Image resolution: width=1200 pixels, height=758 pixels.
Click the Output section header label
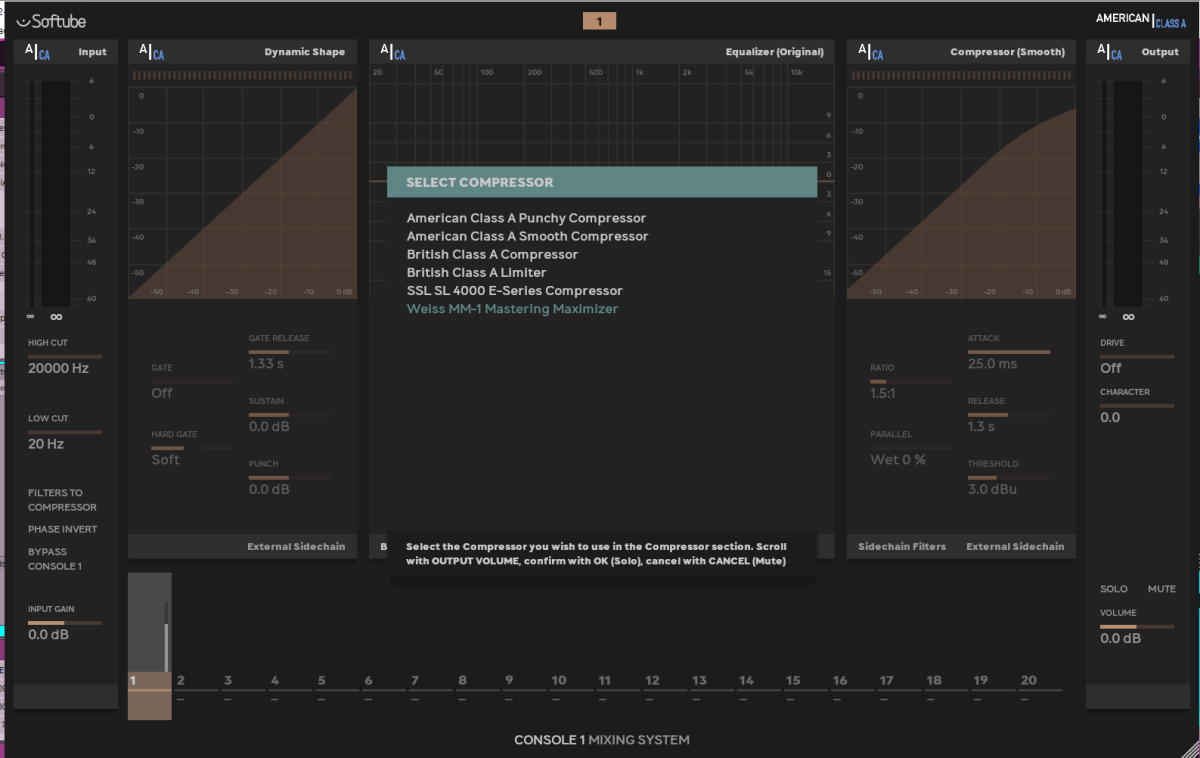click(1160, 52)
